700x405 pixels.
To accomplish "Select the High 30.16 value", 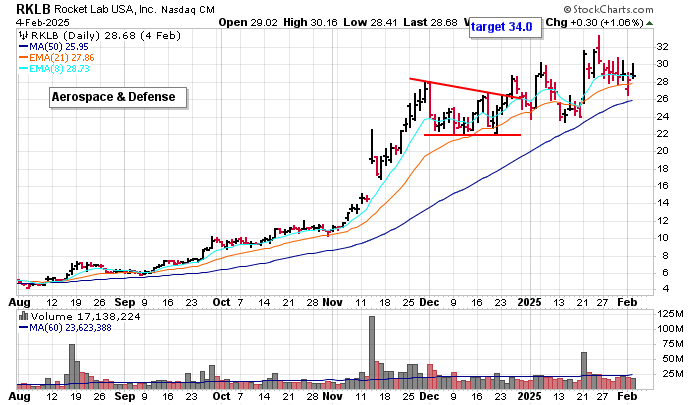I will point(310,22).
